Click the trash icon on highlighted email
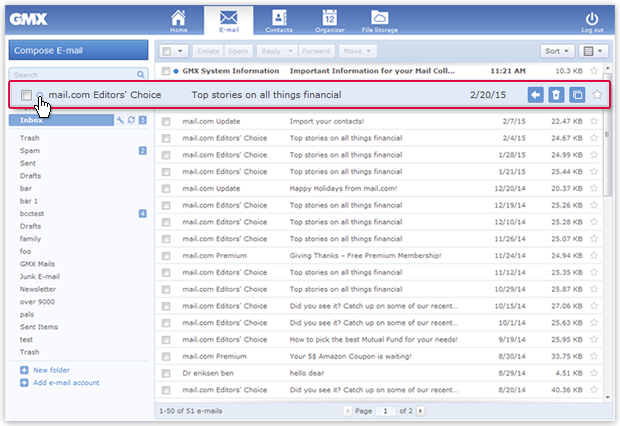This screenshot has height=426, width=620. [x=556, y=95]
